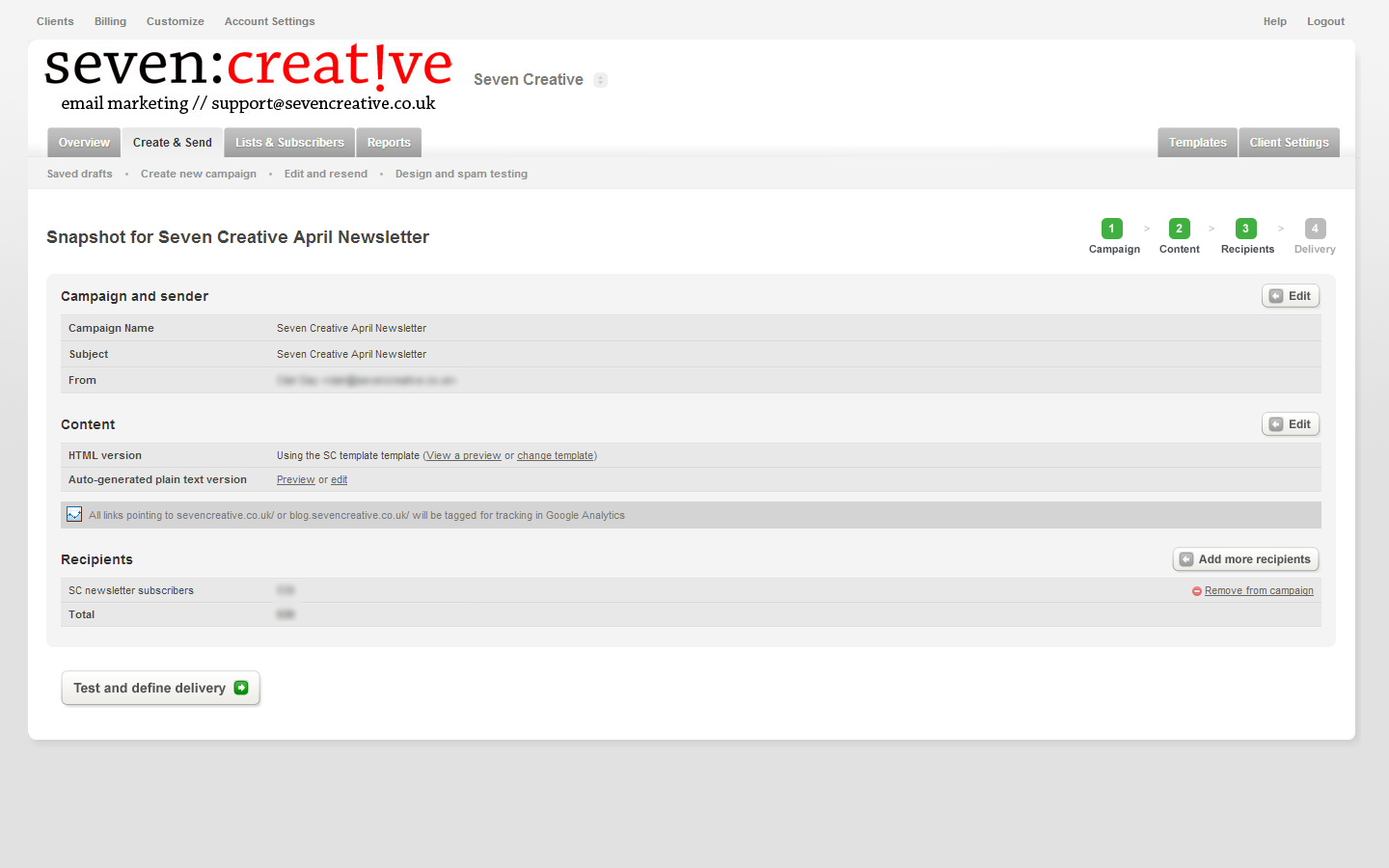Open Account Settings in top menu
The image size is (1389, 868).
[269, 21]
